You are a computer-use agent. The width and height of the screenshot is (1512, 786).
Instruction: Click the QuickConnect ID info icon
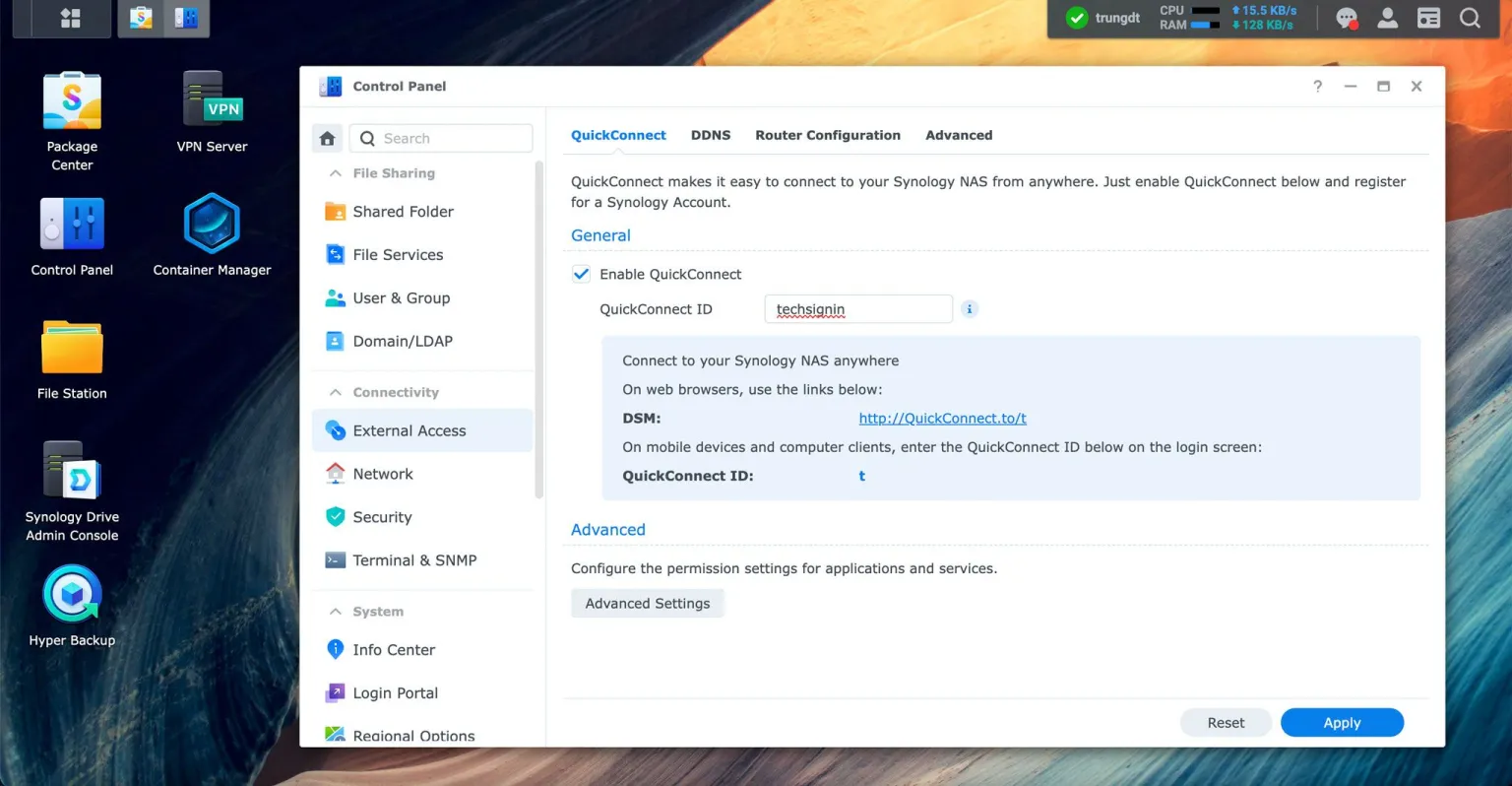[970, 308]
